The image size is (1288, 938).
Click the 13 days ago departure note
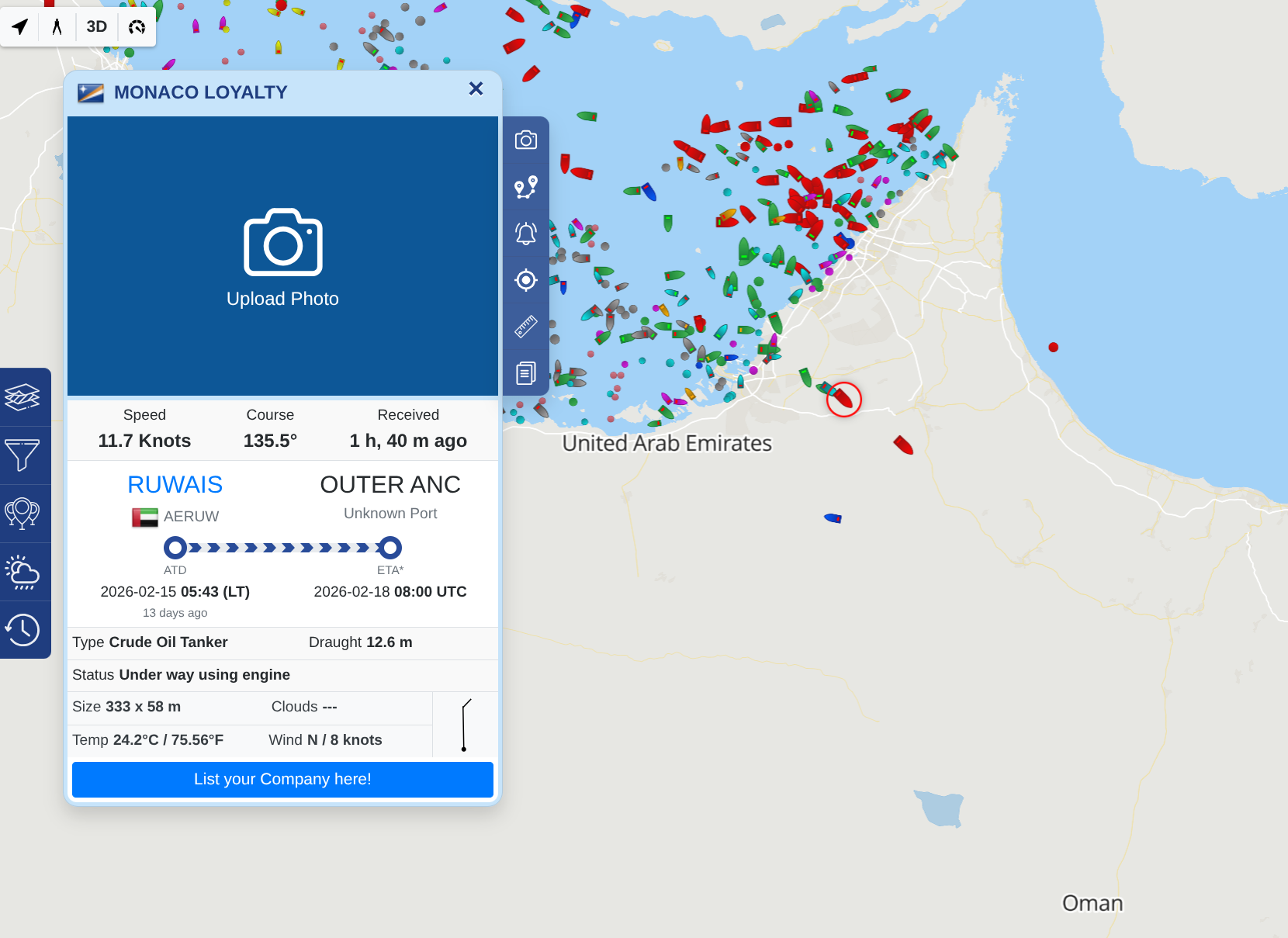175,613
